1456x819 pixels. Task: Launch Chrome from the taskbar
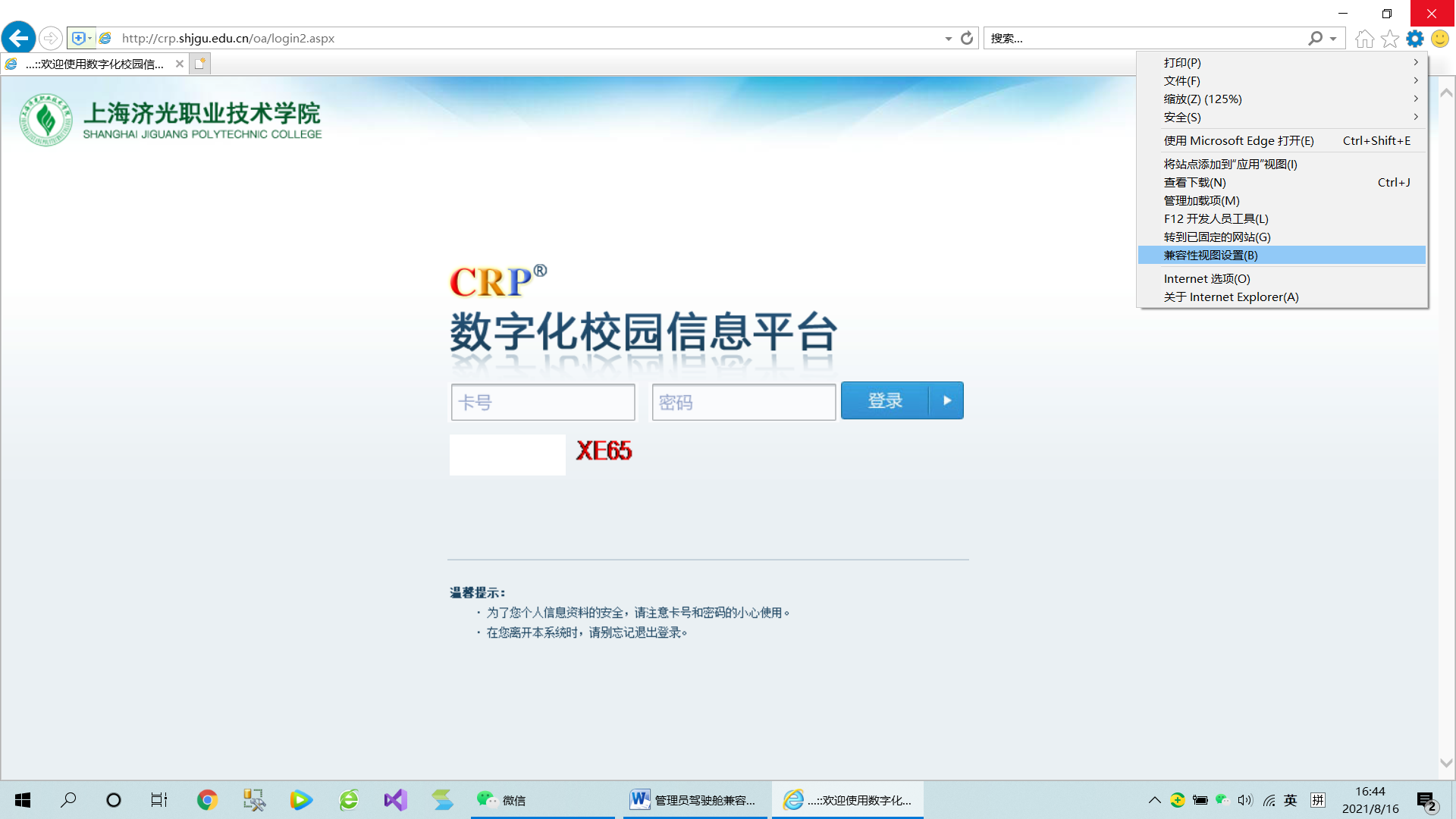coord(207,800)
